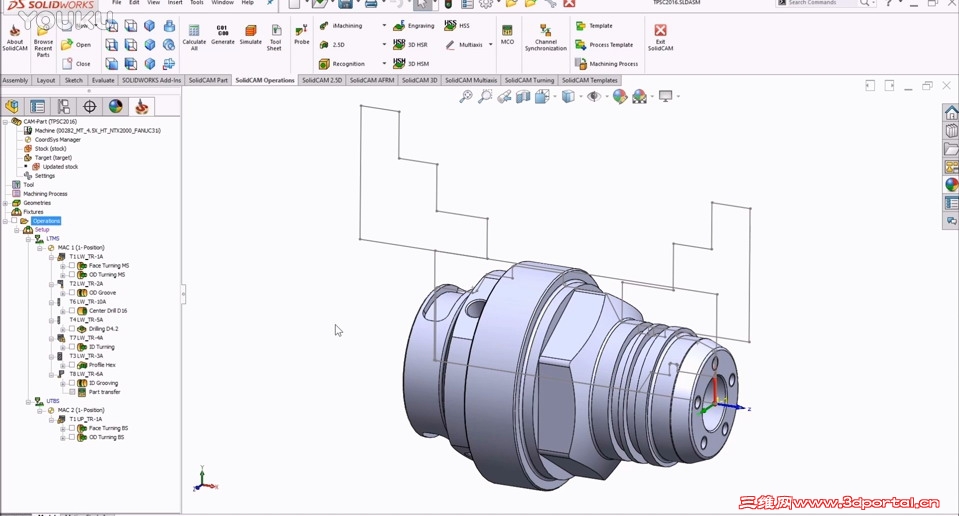The image size is (959, 516).
Task: Open Multiaxis dropdown arrow
Action: coord(491,45)
